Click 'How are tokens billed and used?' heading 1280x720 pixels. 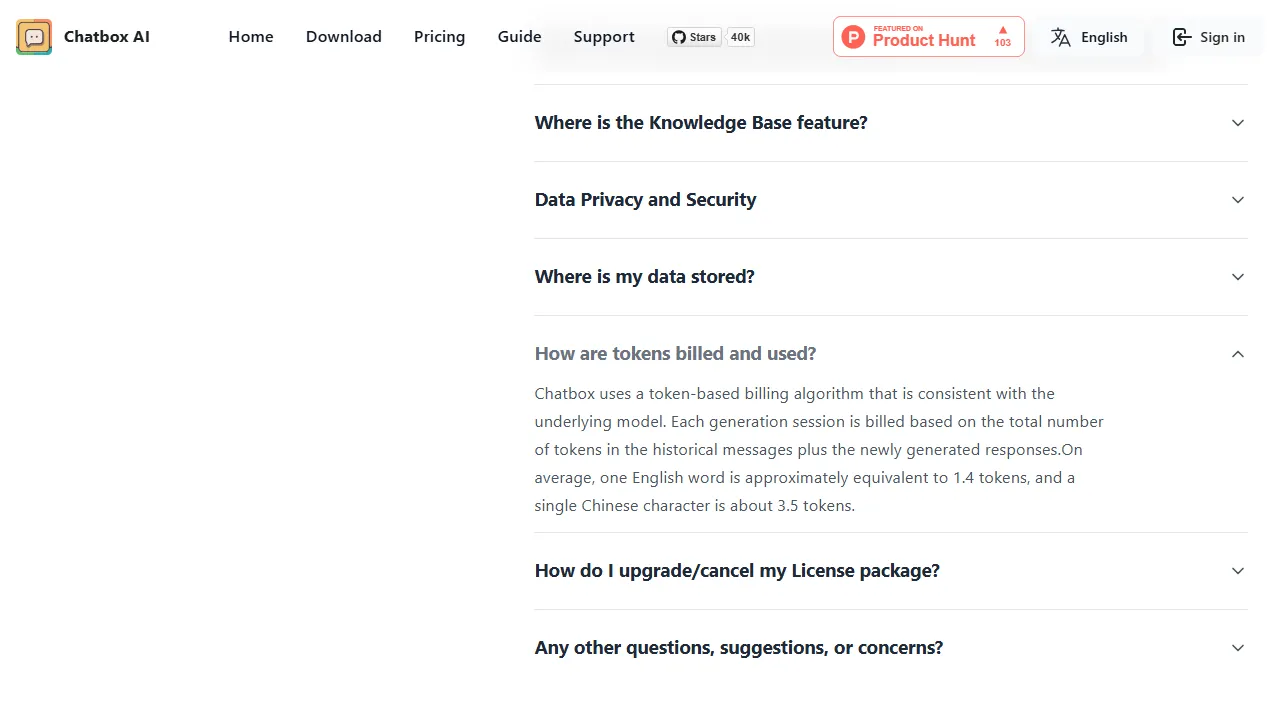675,354
